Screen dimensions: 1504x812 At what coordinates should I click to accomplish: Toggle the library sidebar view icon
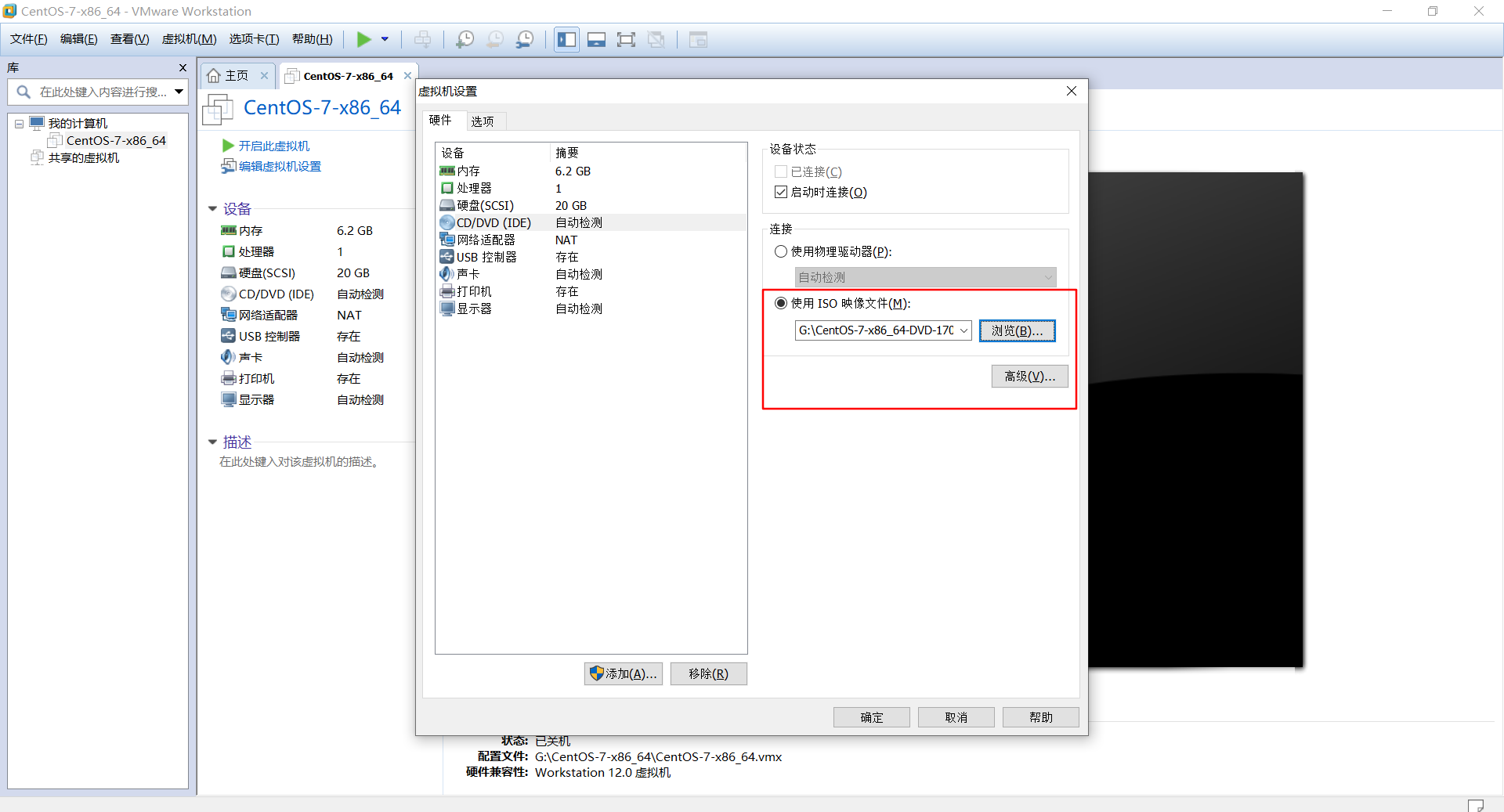click(566, 39)
